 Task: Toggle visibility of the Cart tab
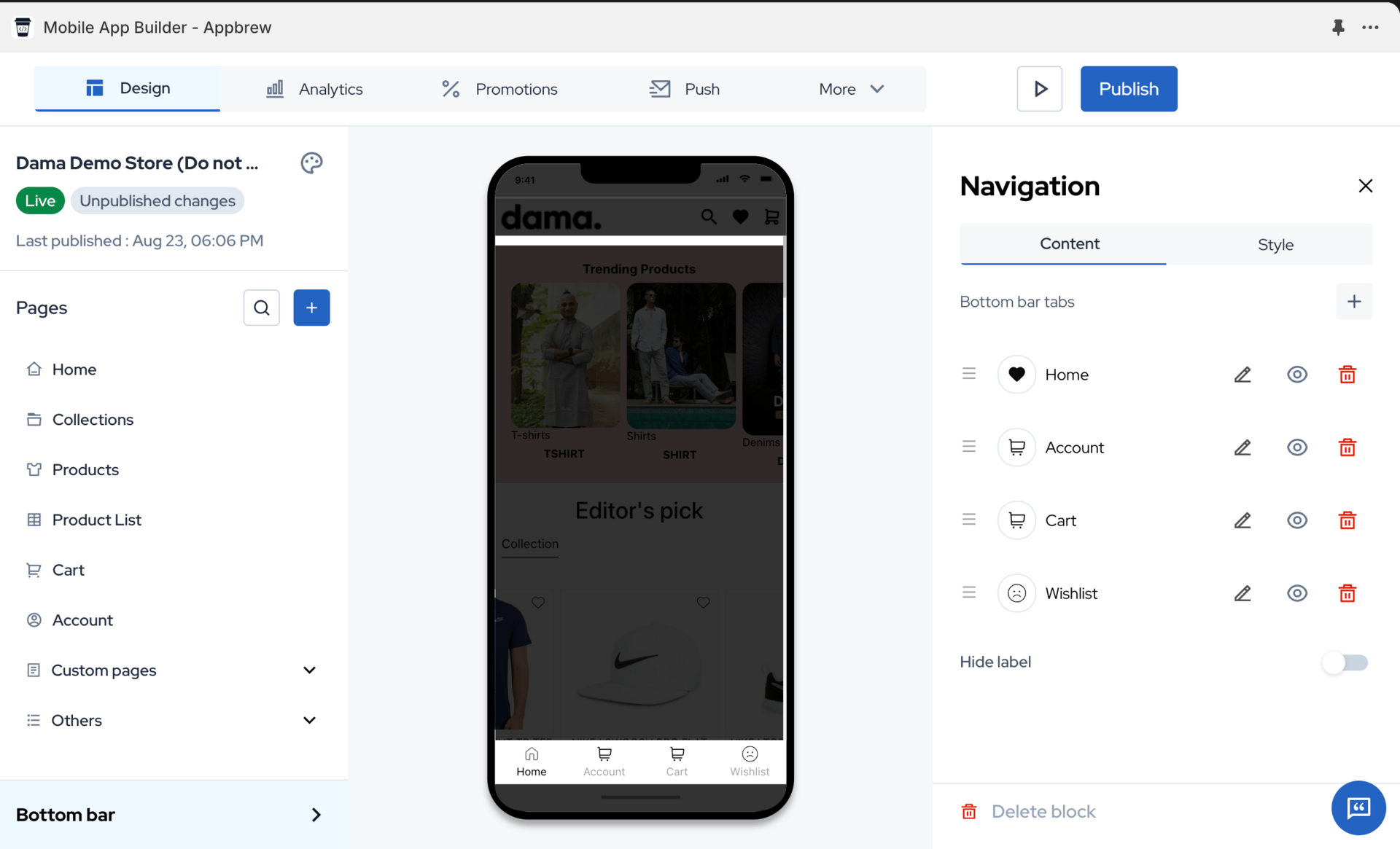1296,520
